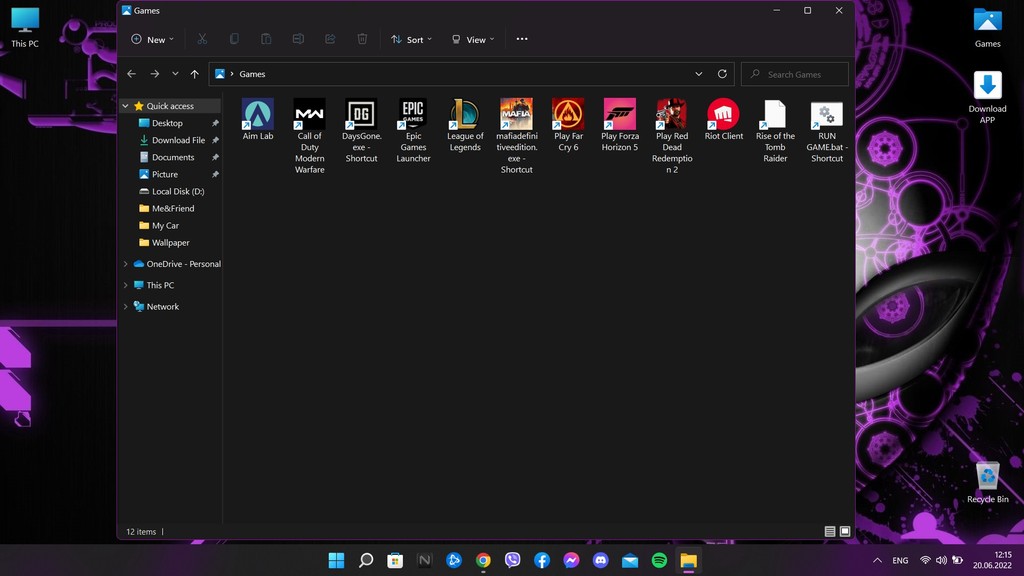Click the Cut toolbar icon
The image size is (1024, 576).
(202, 39)
